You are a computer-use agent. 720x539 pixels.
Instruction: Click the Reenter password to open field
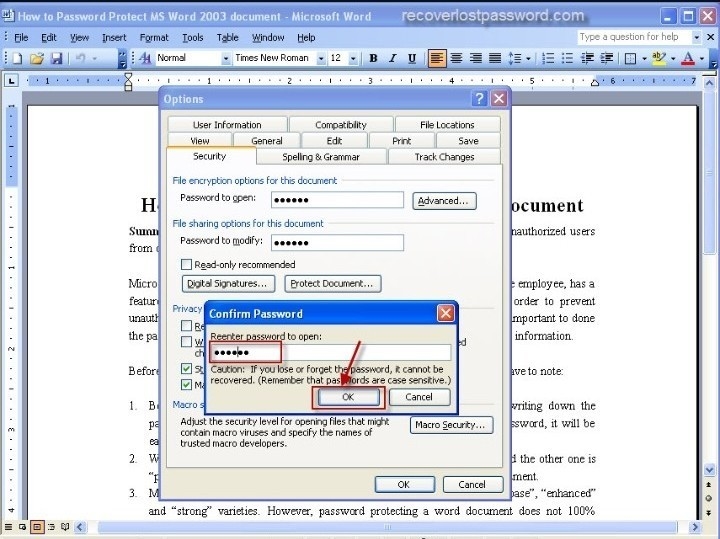[330, 352]
